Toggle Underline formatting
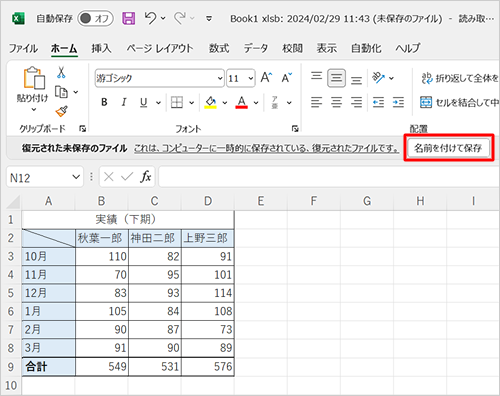 (144, 102)
